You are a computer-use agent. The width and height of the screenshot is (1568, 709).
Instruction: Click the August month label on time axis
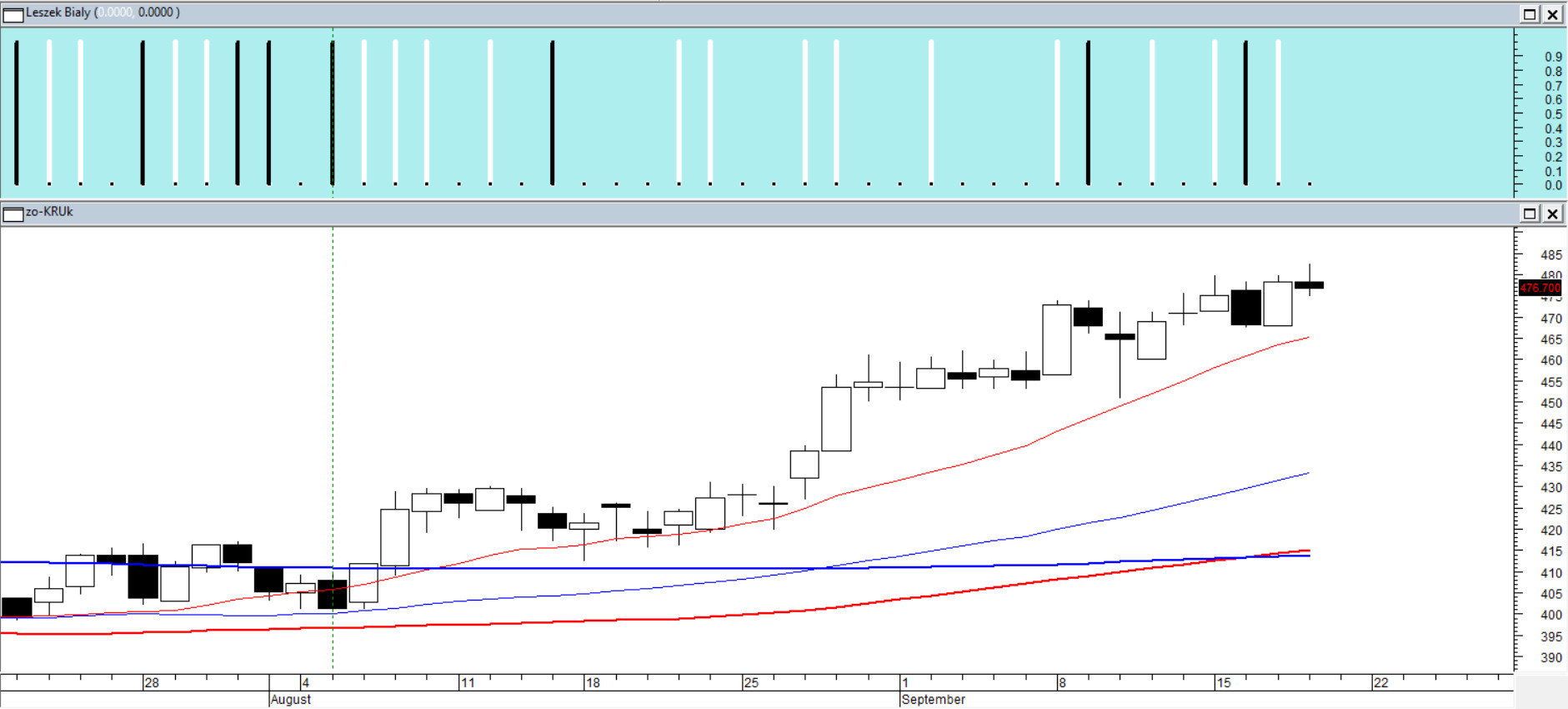[290, 699]
